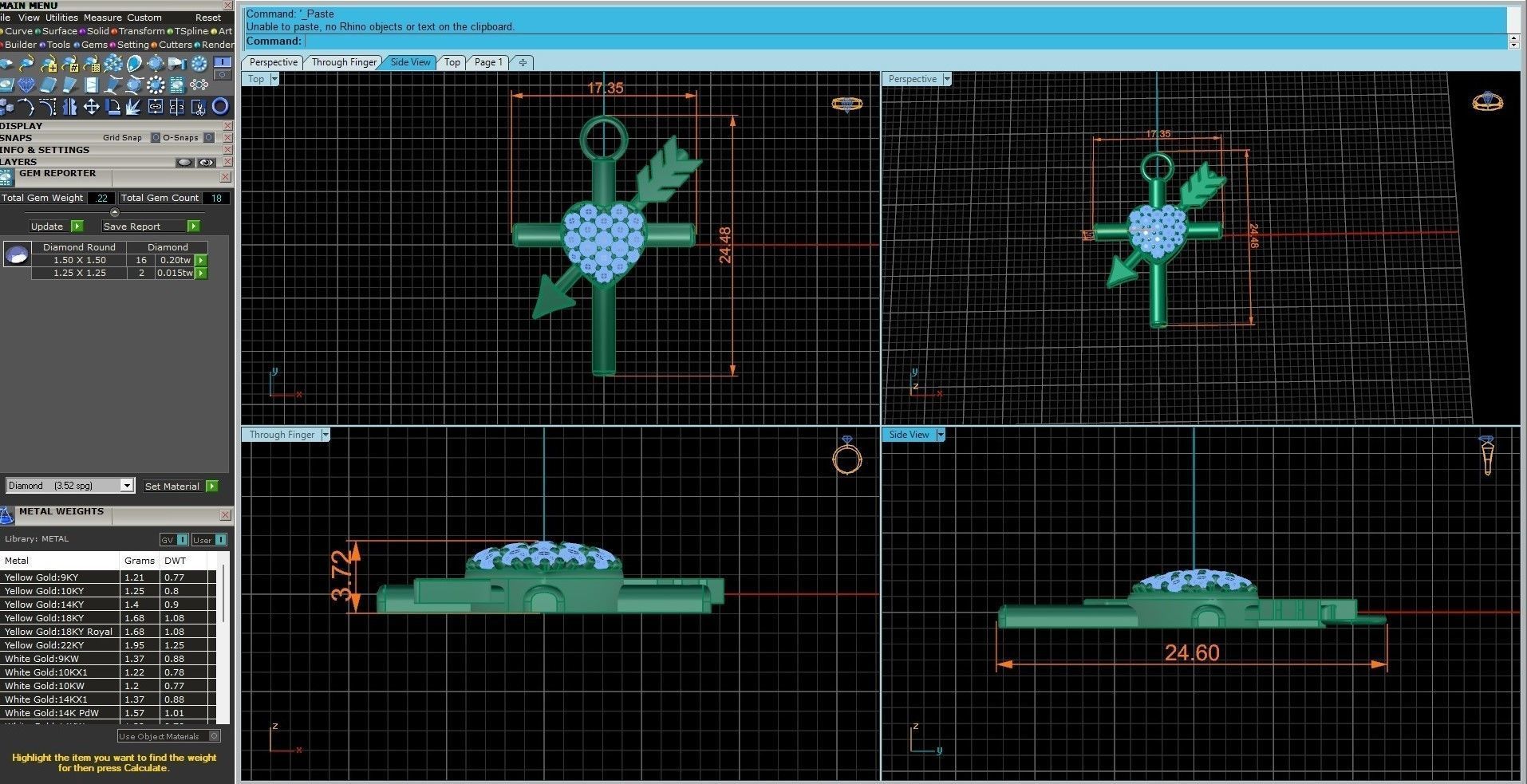Expand the 1.25 X 1.25 diamond row arrow
The height and width of the screenshot is (784, 1527).
(x=201, y=273)
